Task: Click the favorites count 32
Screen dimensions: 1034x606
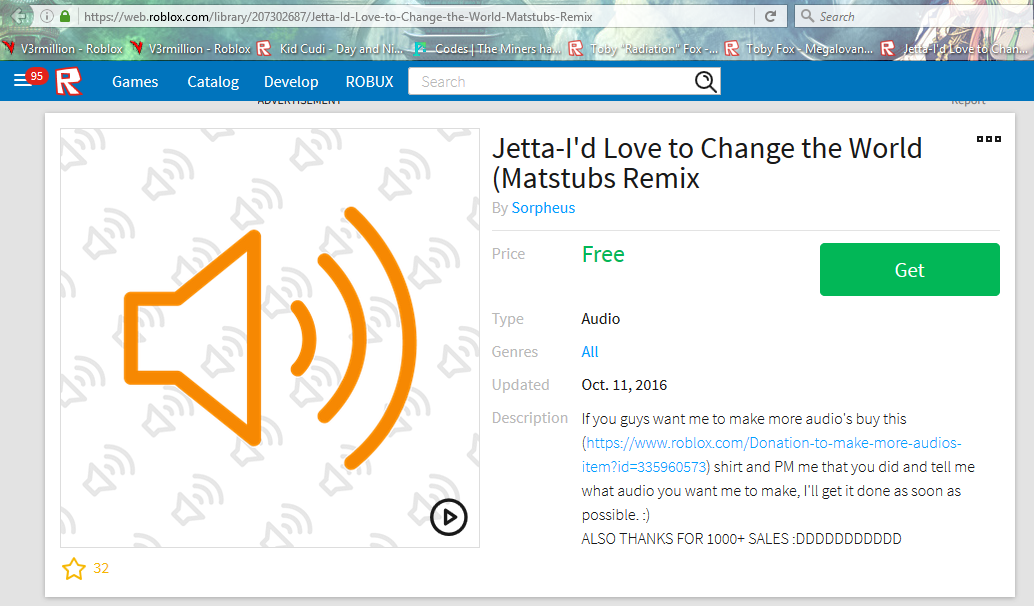Action: [x=101, y=568]
